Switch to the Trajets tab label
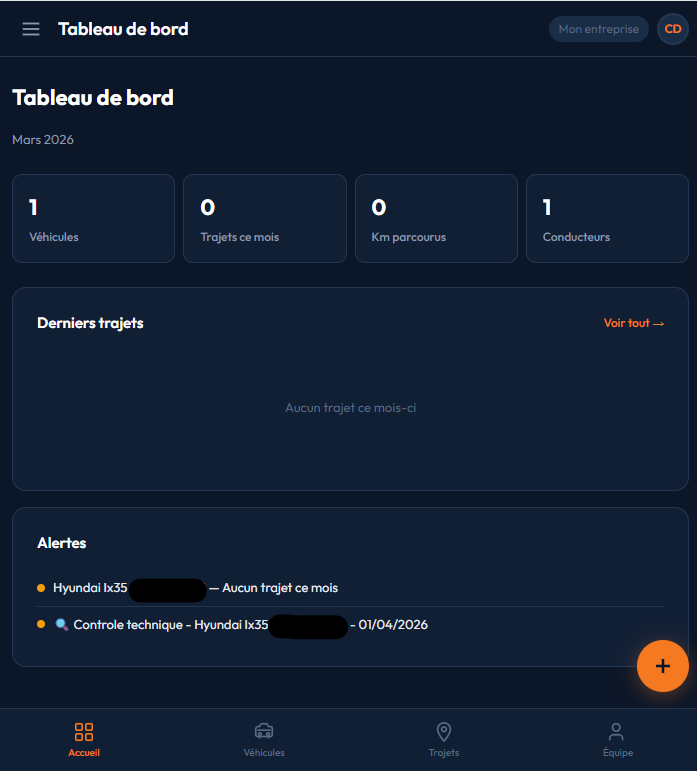Screen dimensions: 697x771 click(444, 753)
